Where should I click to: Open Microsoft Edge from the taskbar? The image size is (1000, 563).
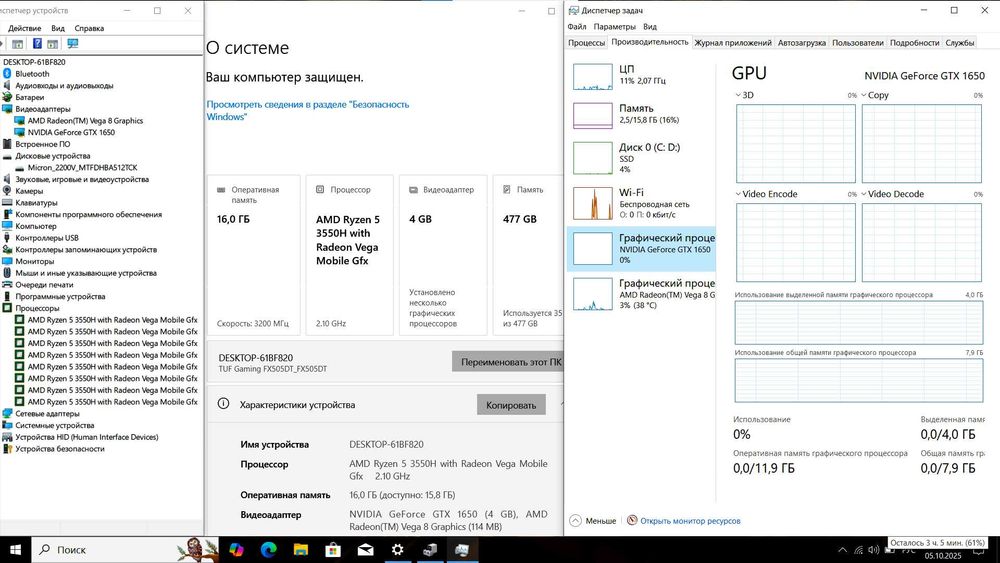[268, 550]
